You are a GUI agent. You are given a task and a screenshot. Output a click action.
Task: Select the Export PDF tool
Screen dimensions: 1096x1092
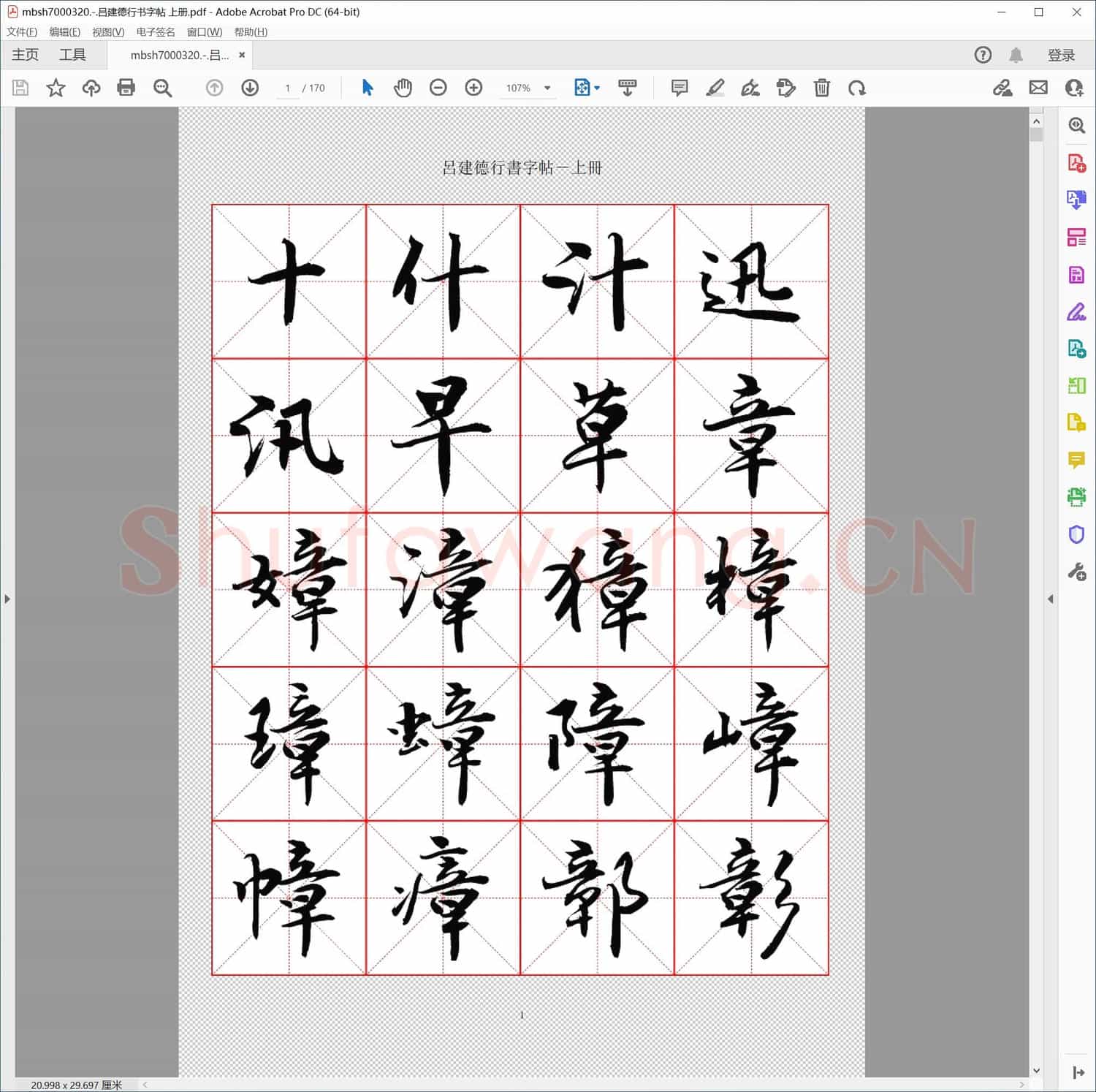(x=1076, y=200)
